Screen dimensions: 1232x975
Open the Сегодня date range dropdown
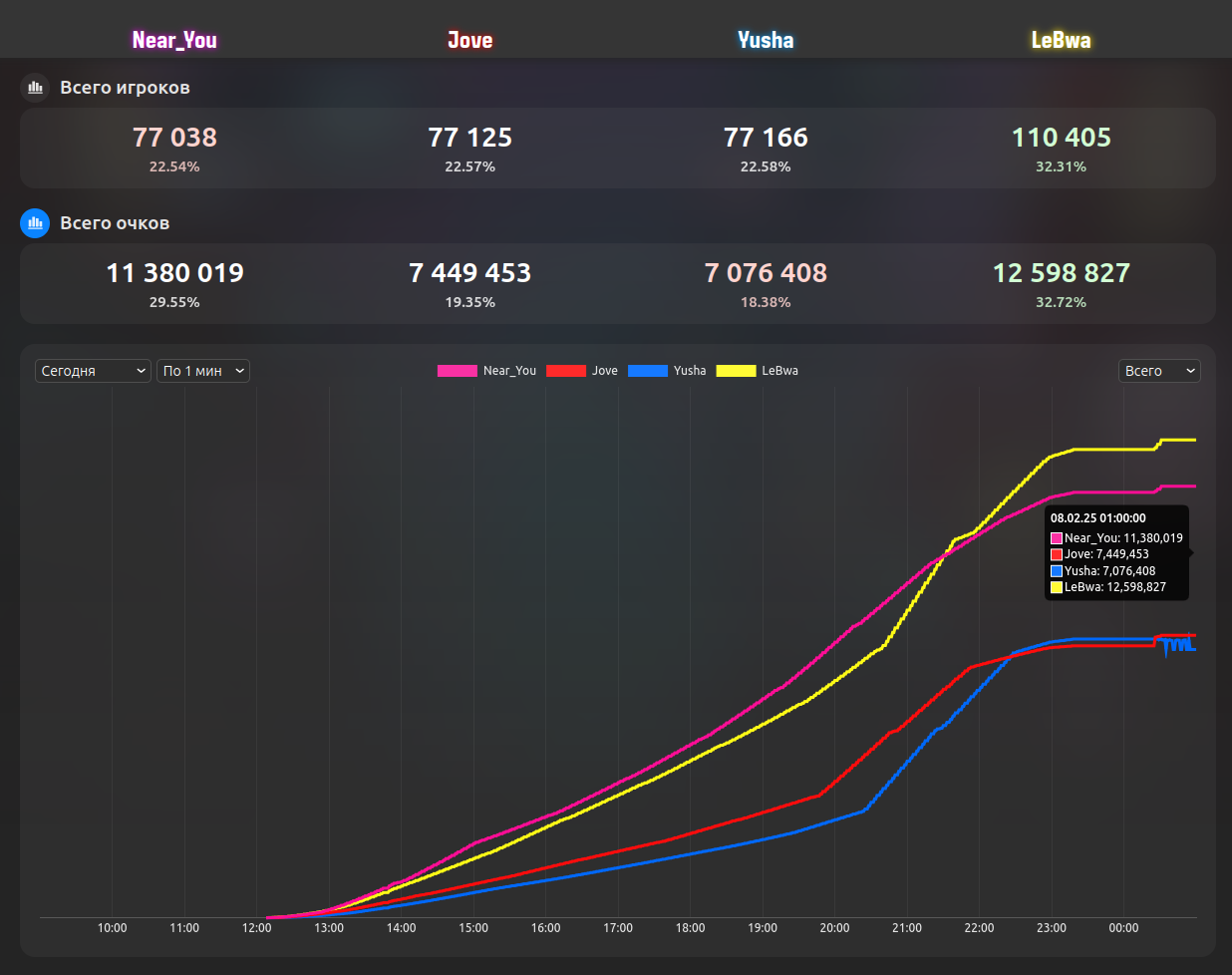(x=93, y=371)
